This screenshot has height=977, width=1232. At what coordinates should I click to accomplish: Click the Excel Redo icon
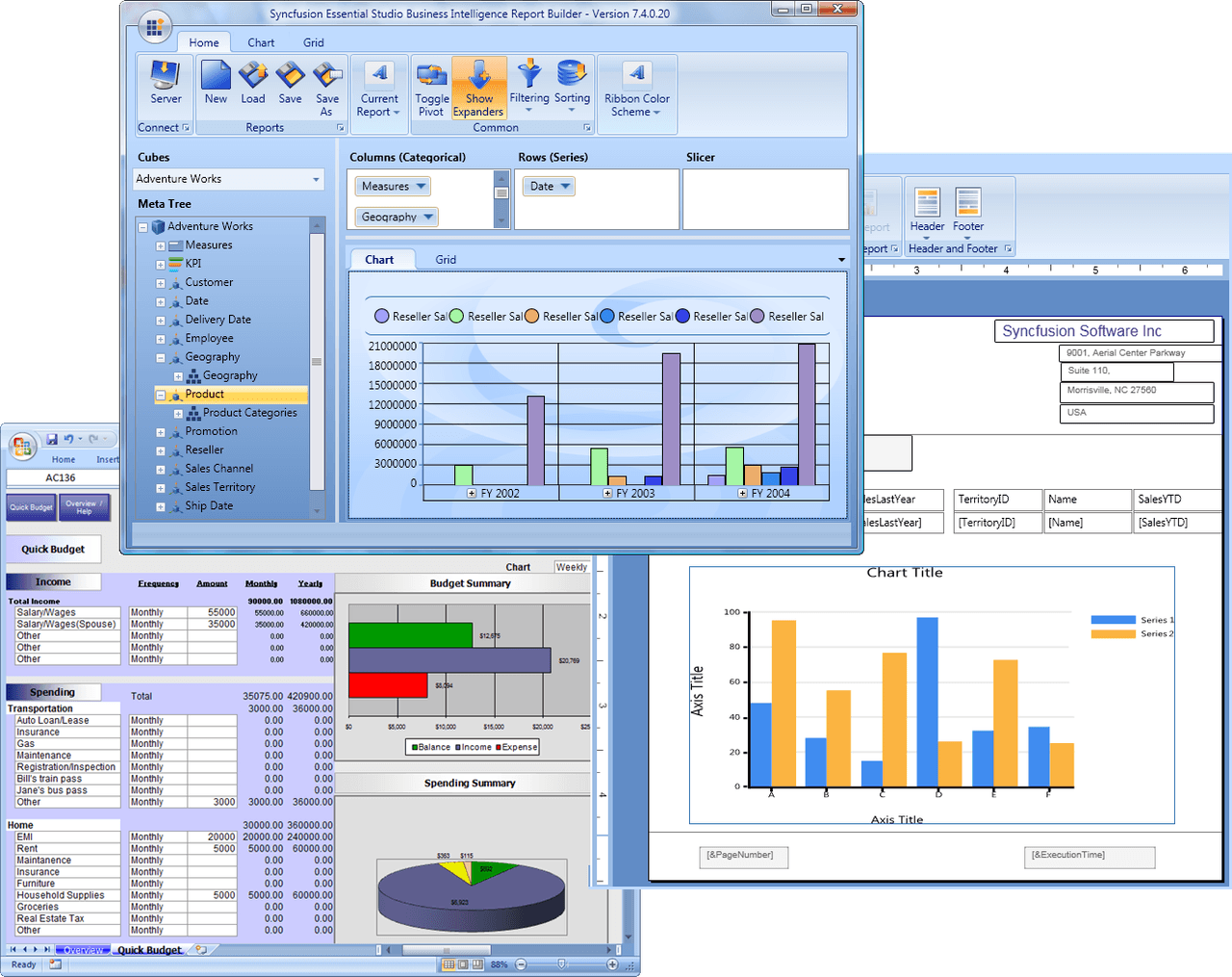[x=93, y=439]
